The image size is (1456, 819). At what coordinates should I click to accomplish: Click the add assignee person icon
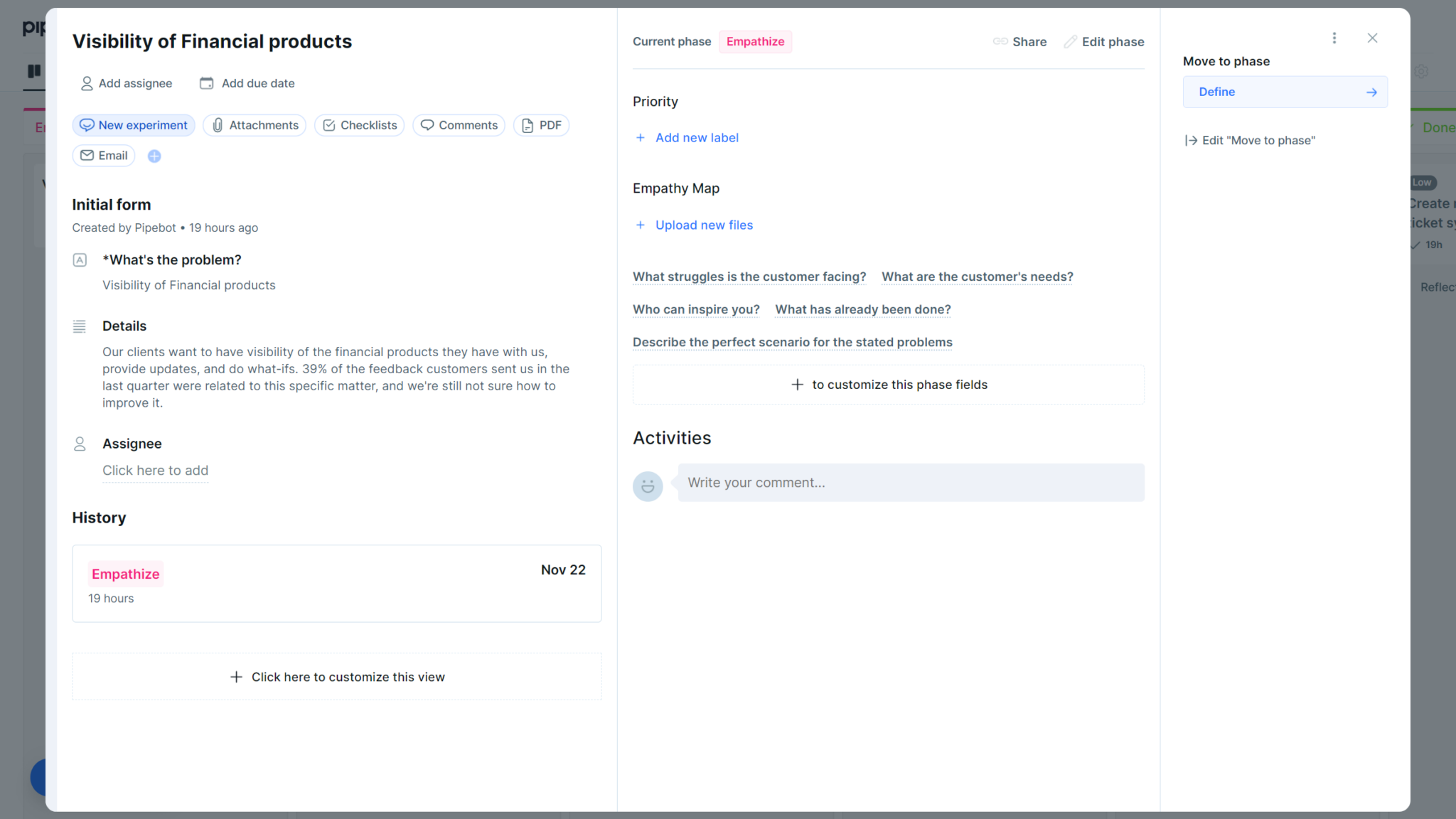87,83
